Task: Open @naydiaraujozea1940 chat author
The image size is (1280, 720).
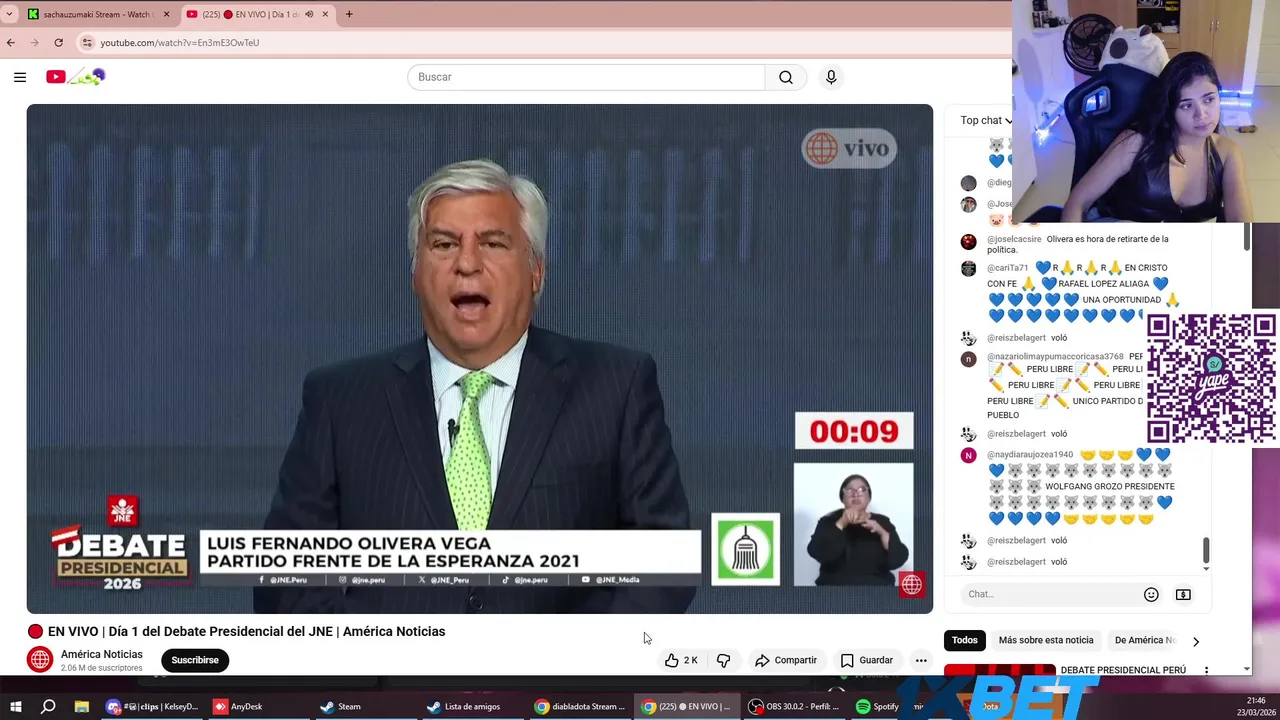Action: [x=1030, y=454]
